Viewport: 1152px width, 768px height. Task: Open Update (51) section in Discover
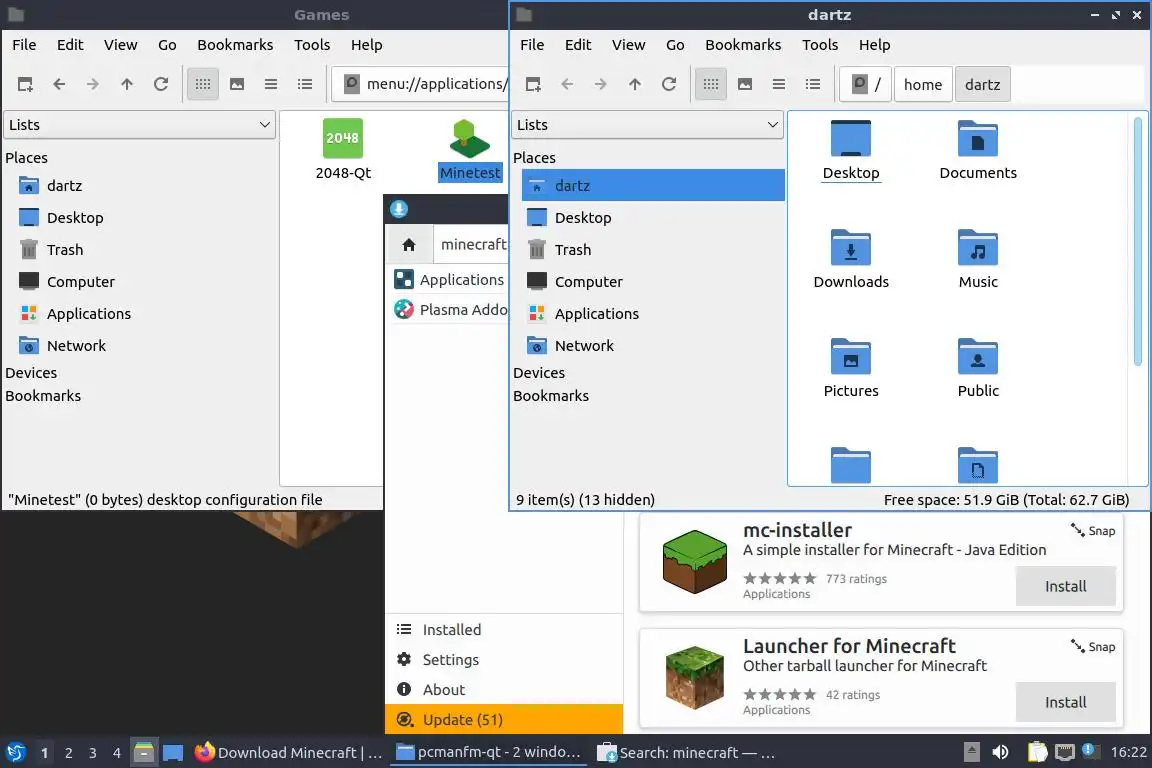pos(504,719)
